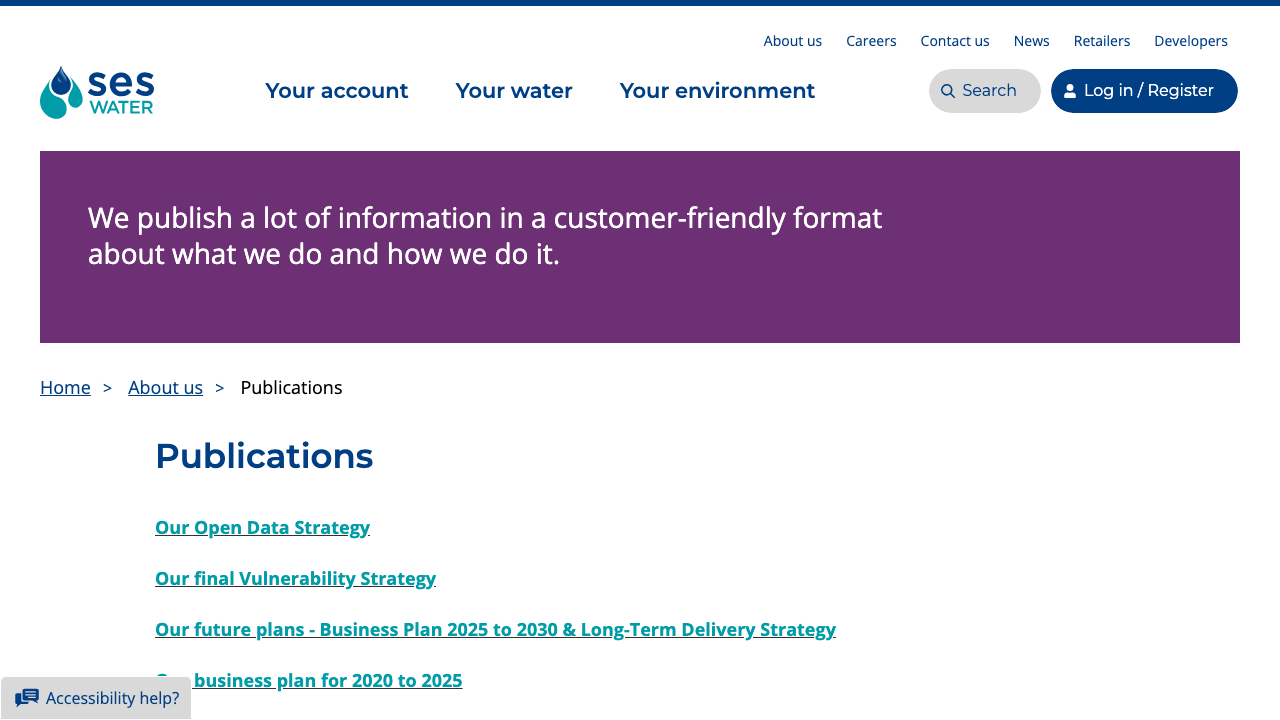Viewport: 1280px width, 720px height.
Task: Click the Log in / Register button
Action: tap(1143, 90)
